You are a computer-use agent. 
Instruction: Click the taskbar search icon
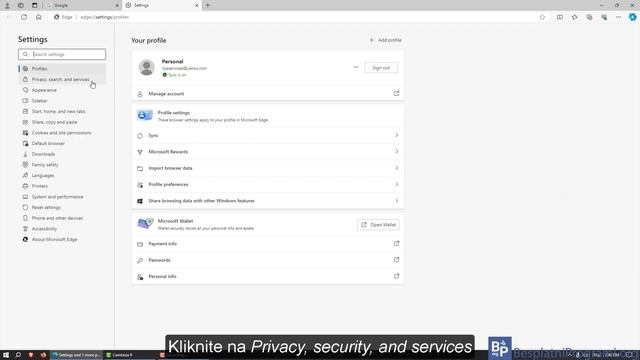(x=18, y=355)
